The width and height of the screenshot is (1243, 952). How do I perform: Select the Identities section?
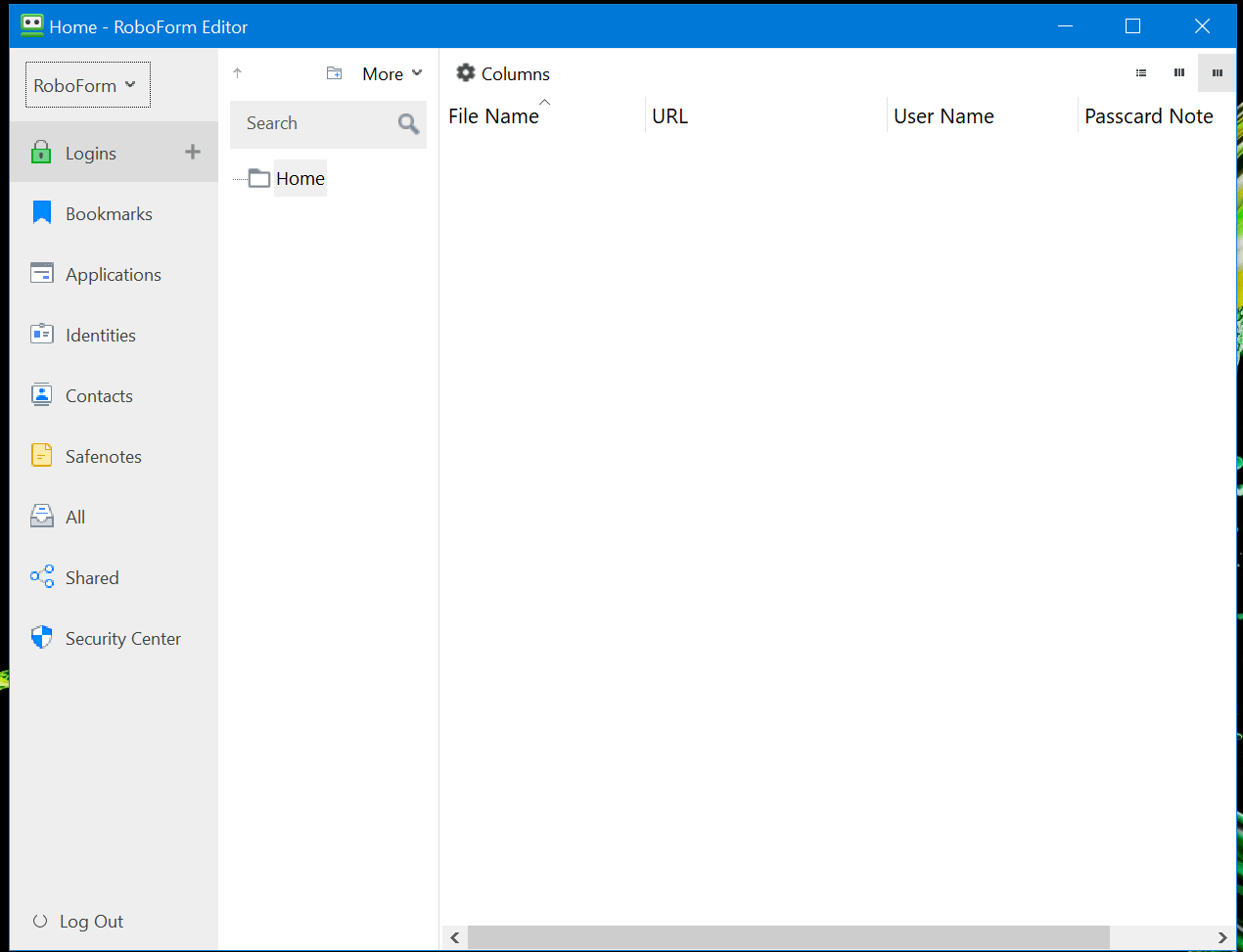pos(101,335)
